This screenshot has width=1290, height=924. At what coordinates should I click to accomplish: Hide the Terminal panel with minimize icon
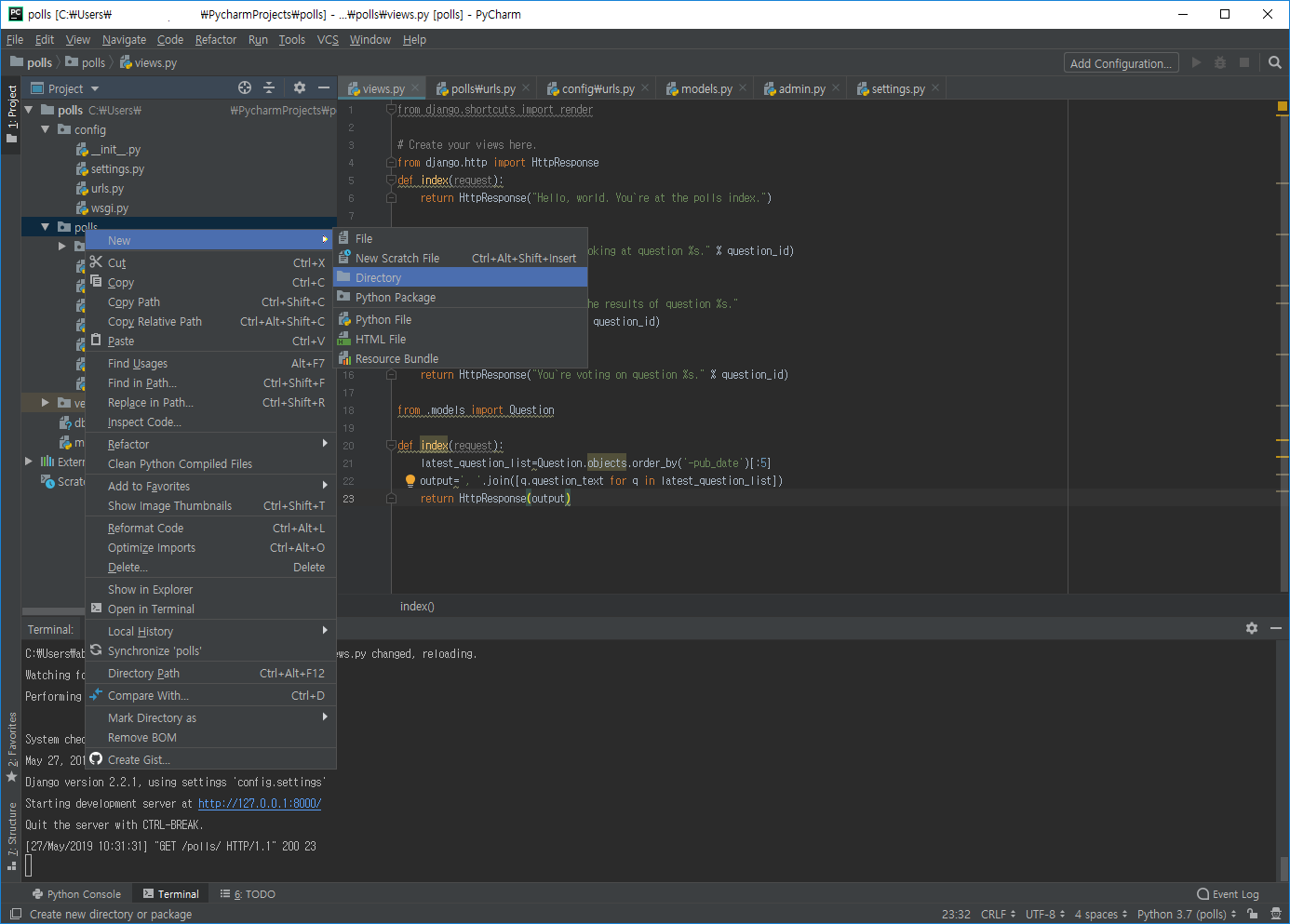pos(1276,628)
